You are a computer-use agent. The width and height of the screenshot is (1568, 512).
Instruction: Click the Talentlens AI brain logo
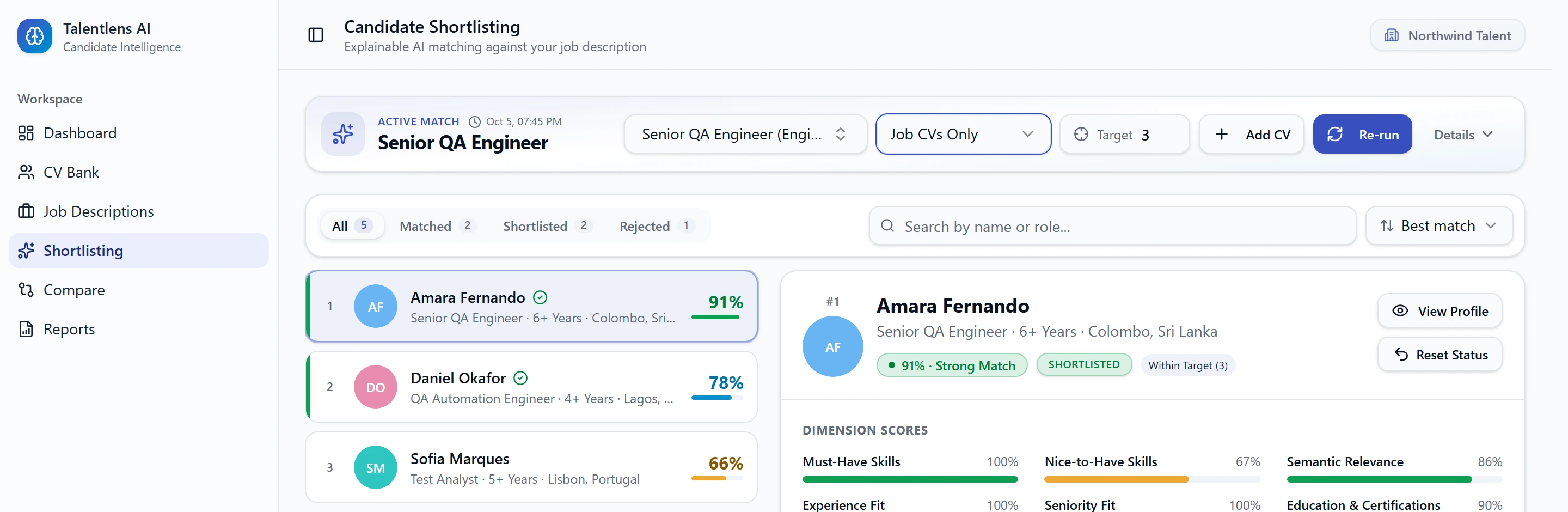coord(35,36)
